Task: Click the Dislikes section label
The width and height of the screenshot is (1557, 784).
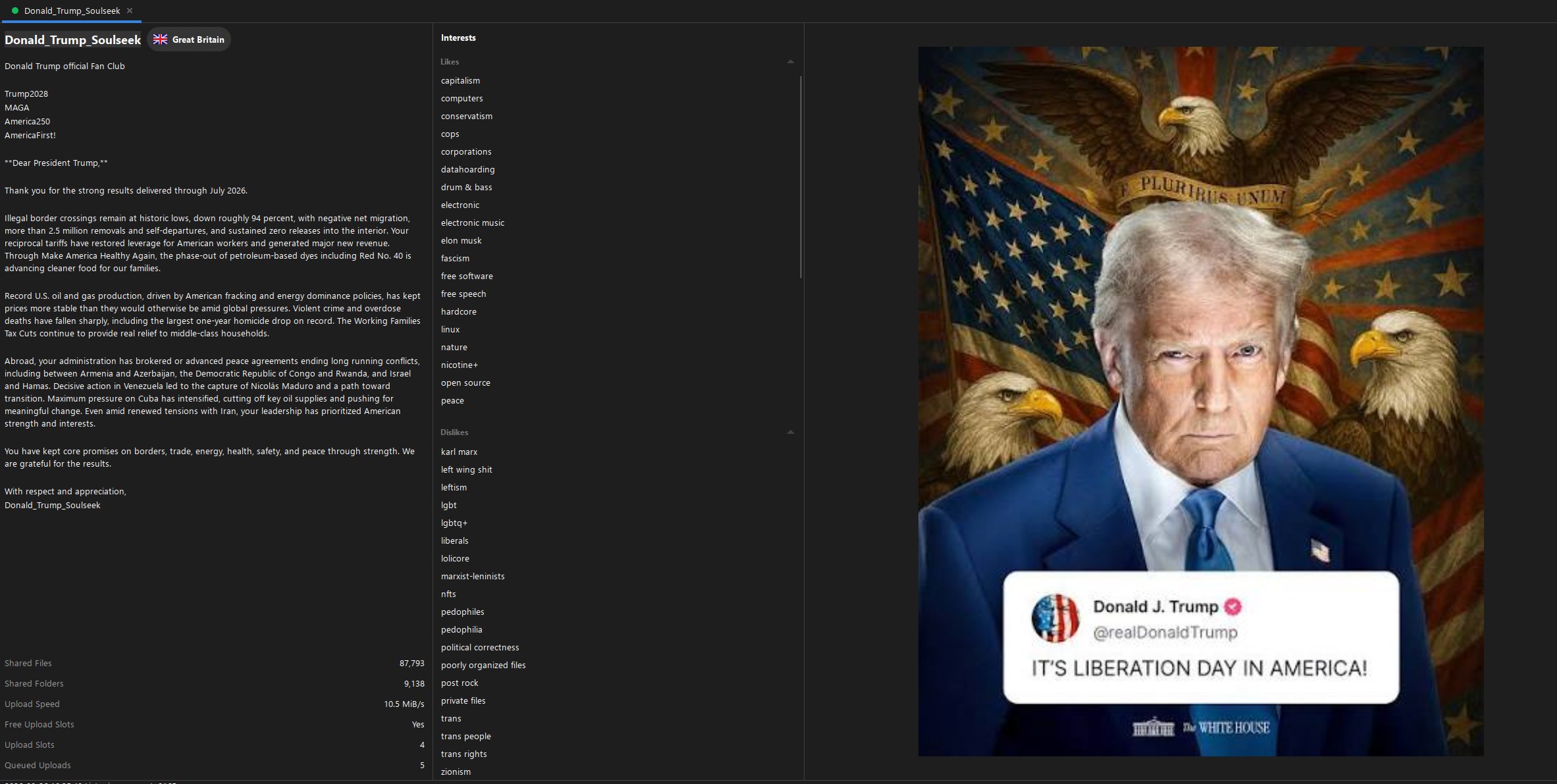Action: [x=454, y=432]
